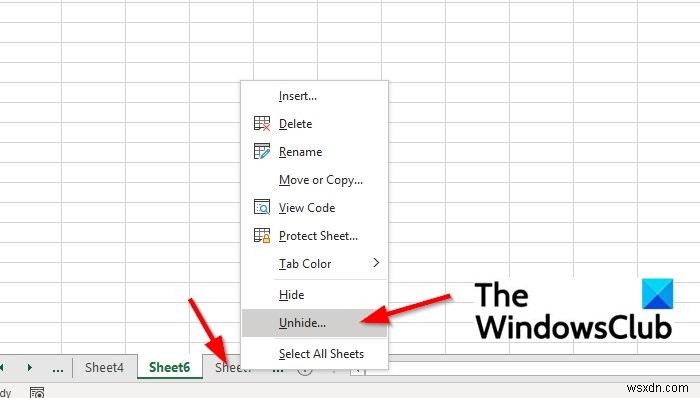
Task: Click the next-sheet scroll arrow
Action: [x=29, y=368]
